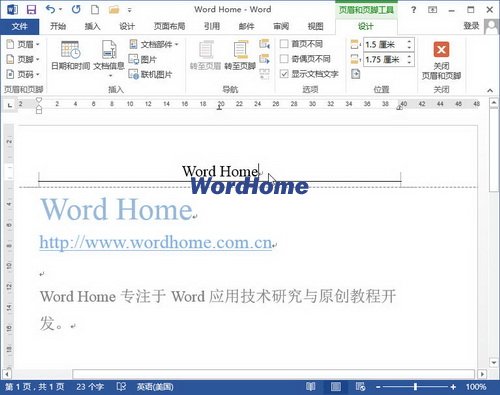The height and width of the screenshot is (395, 500).
Task: Insert Online Pictures into header
Action: [x=150, y=74]
